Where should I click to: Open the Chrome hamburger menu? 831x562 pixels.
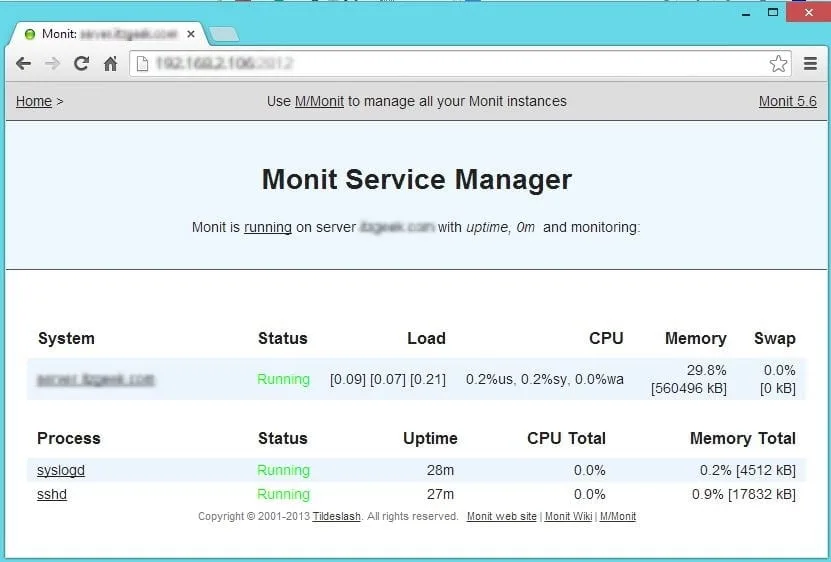point(810,64)
